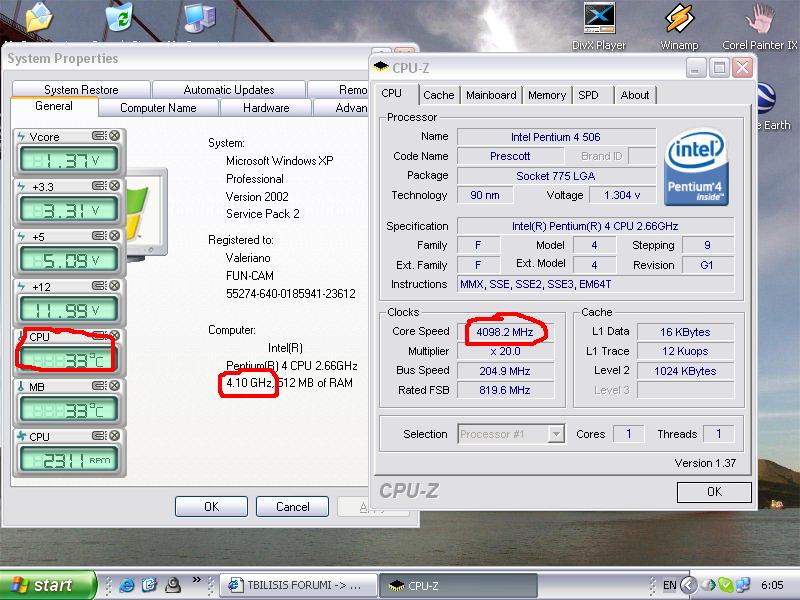This screenshot has width=800, height=600.
Task: Click the Rated FSB value 819.6 MHz
Action: 505,390
